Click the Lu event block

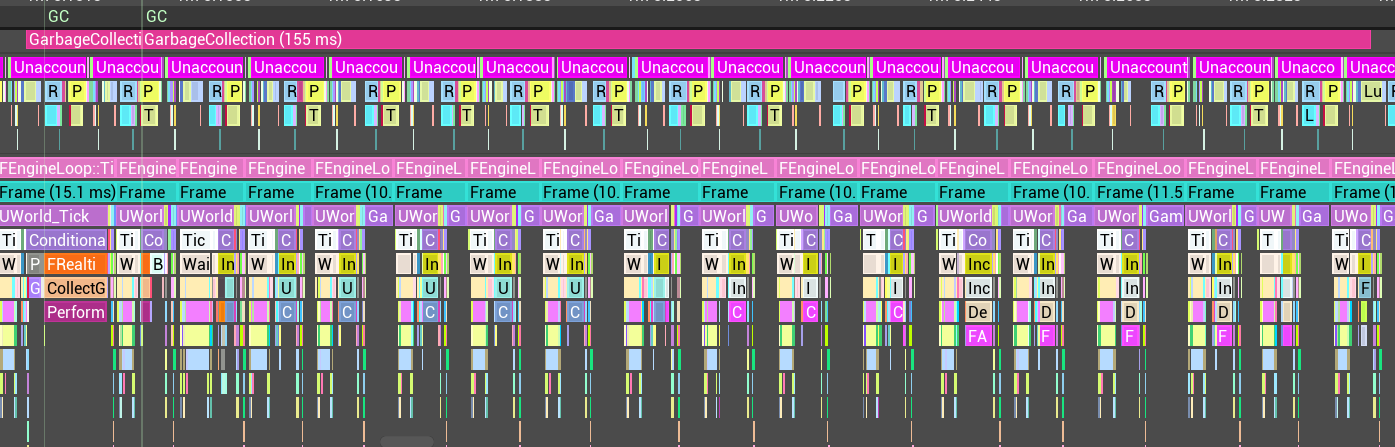[1374, 91]
